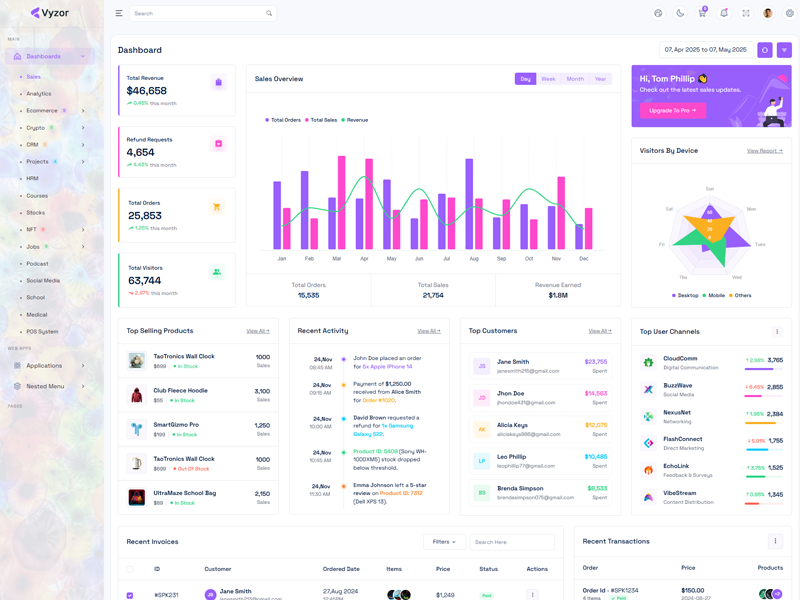
Task: Open the Filters dropdown in Recent Invoices
Action: tap(444, 542)
